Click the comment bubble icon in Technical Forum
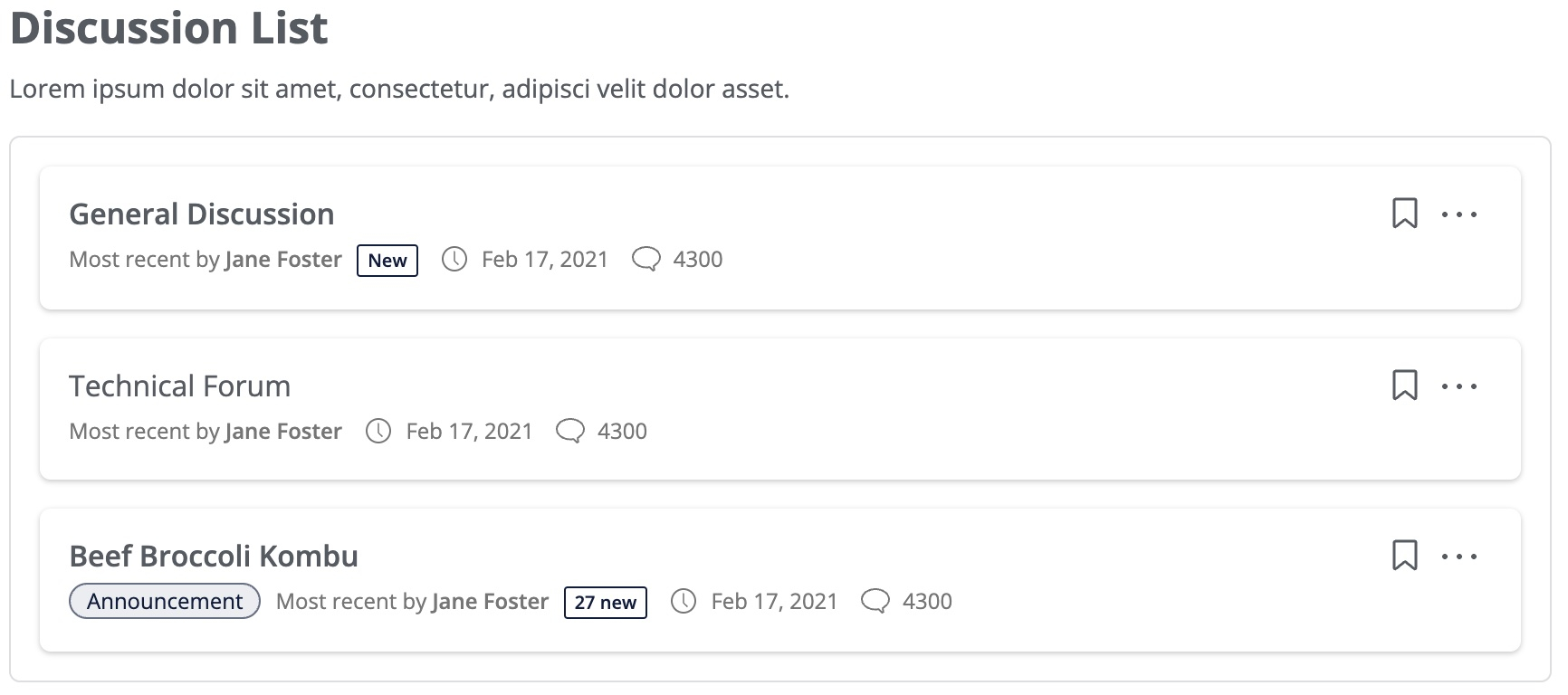1568x695 pixels. (x=569, y=431)
